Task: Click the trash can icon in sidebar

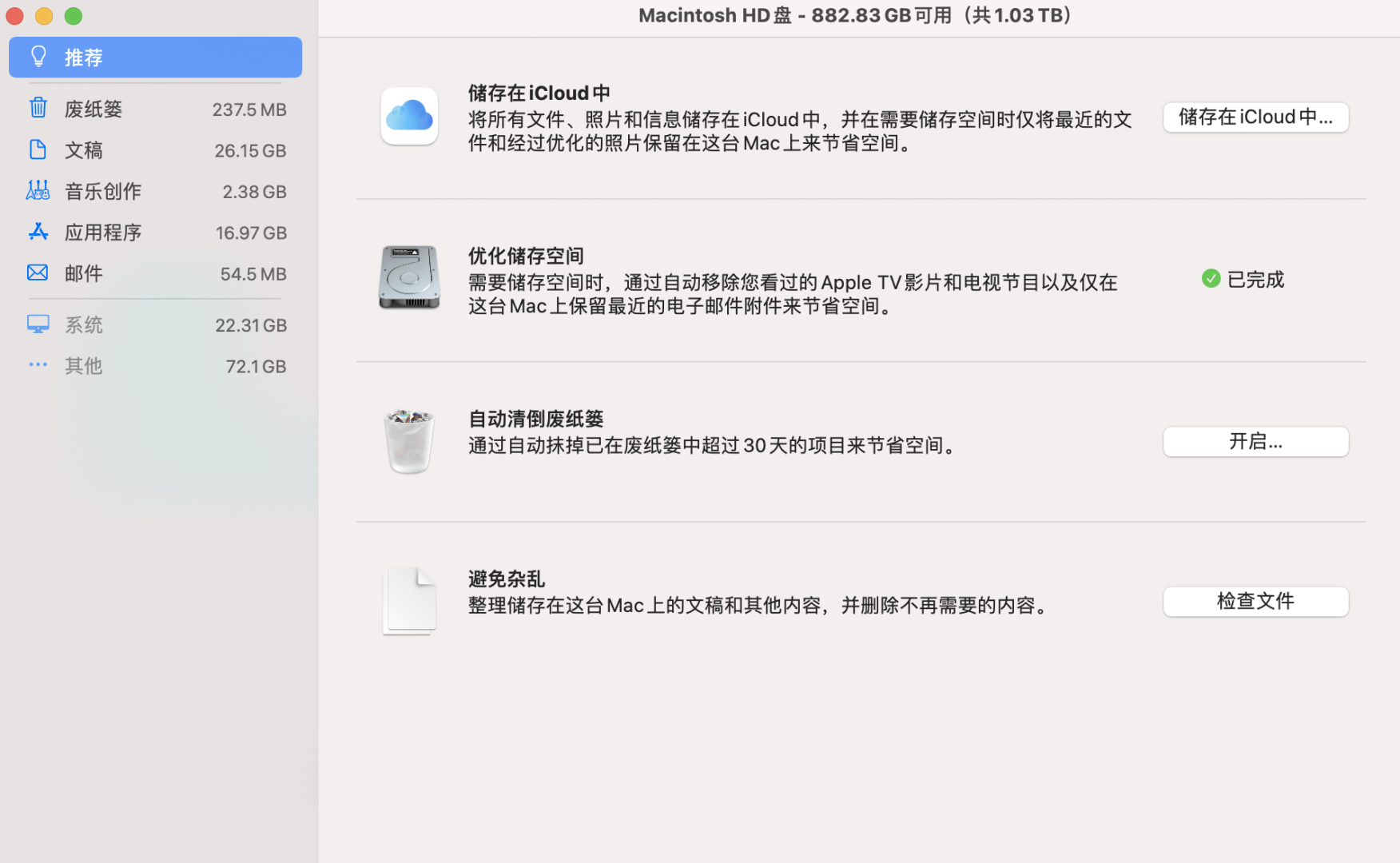Action: (38, 108)
